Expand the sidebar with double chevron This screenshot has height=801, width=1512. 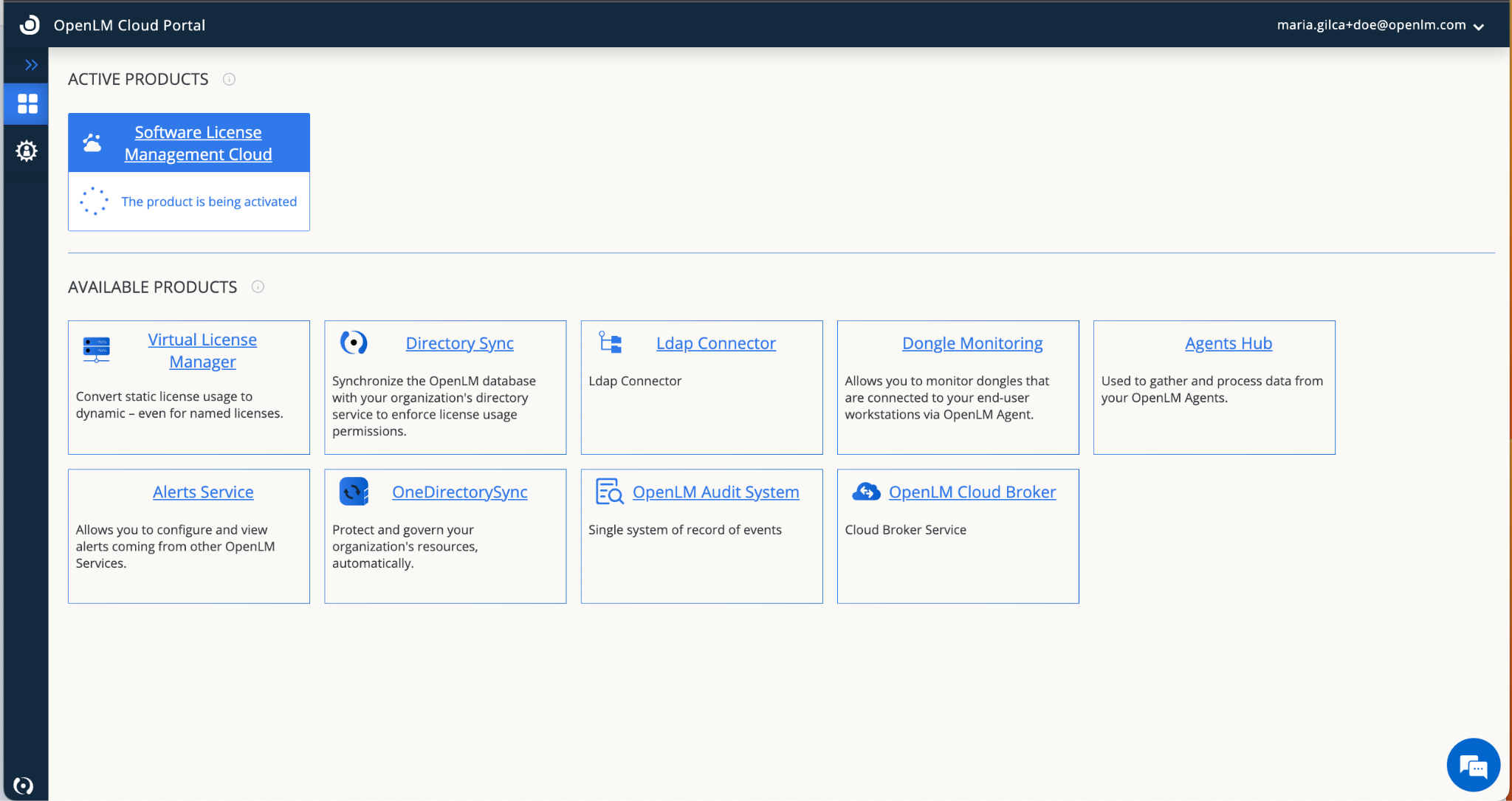(31, 65)
